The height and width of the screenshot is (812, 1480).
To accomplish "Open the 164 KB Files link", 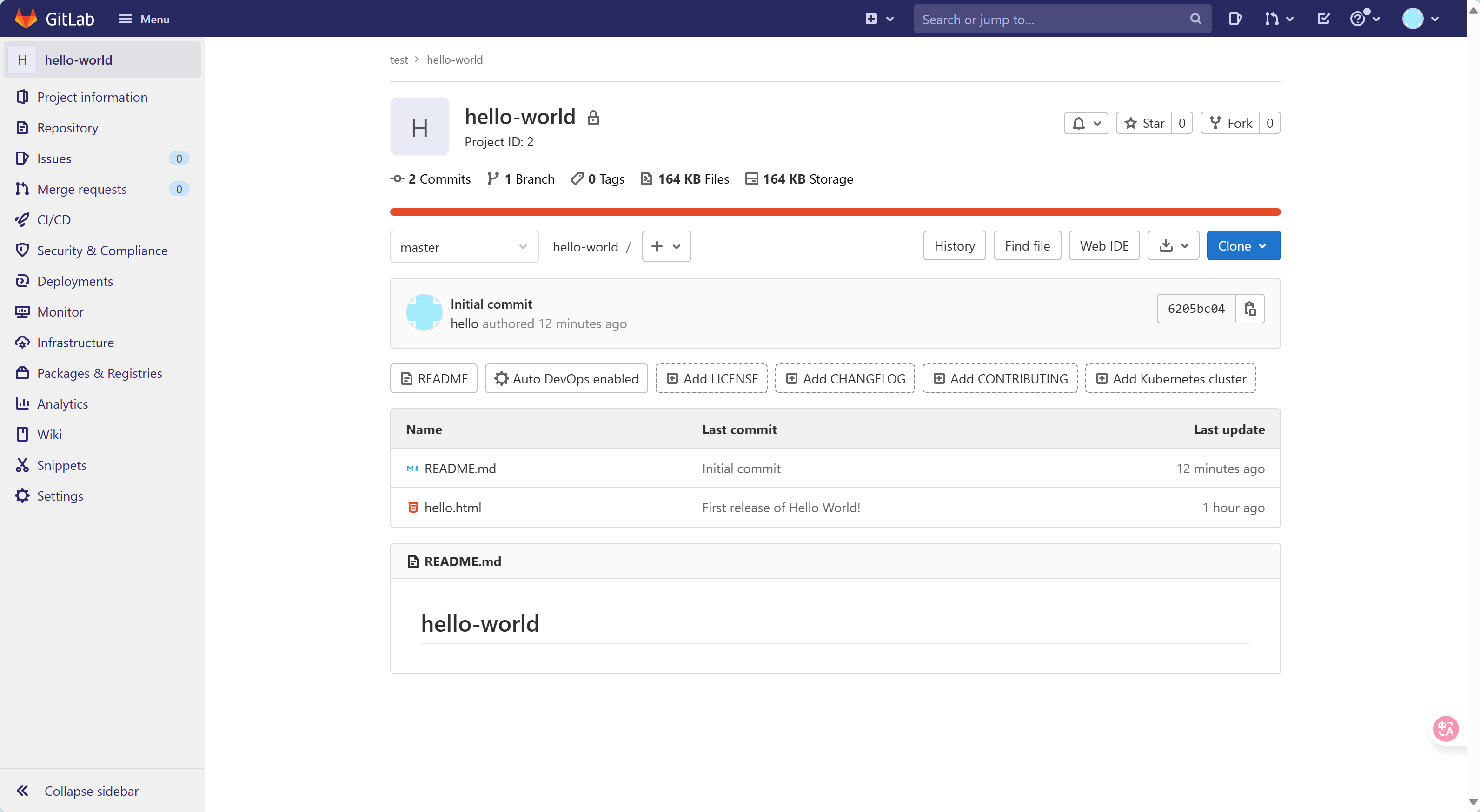I will (x=685, y=179).
